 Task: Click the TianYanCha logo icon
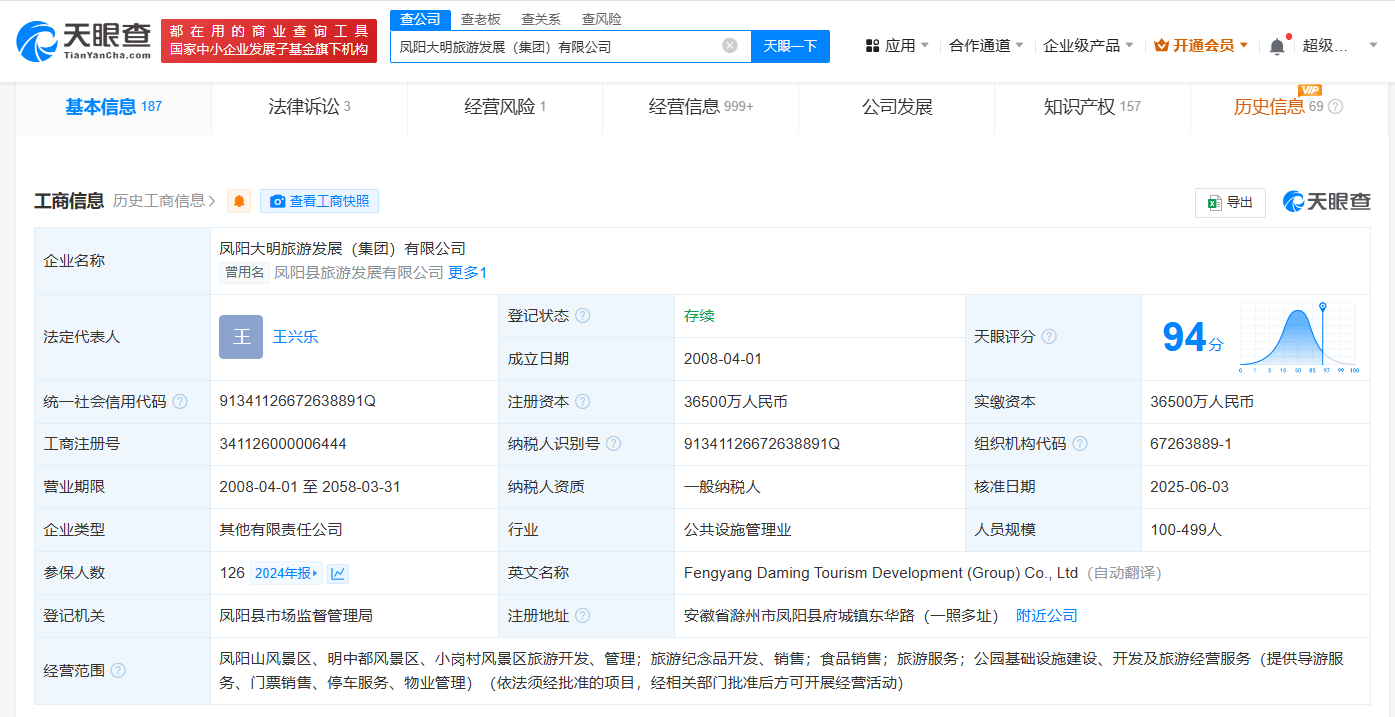point(38,41)
